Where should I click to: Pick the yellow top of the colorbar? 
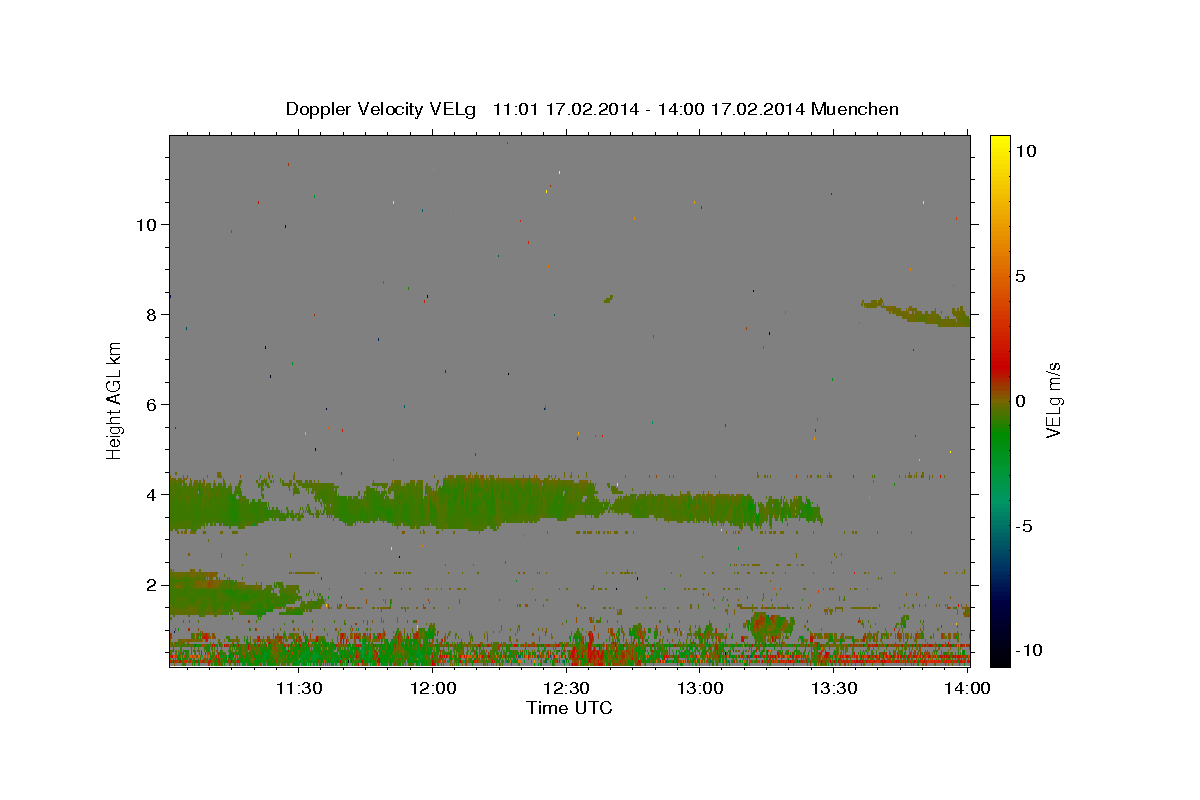[x=999, y=145]
